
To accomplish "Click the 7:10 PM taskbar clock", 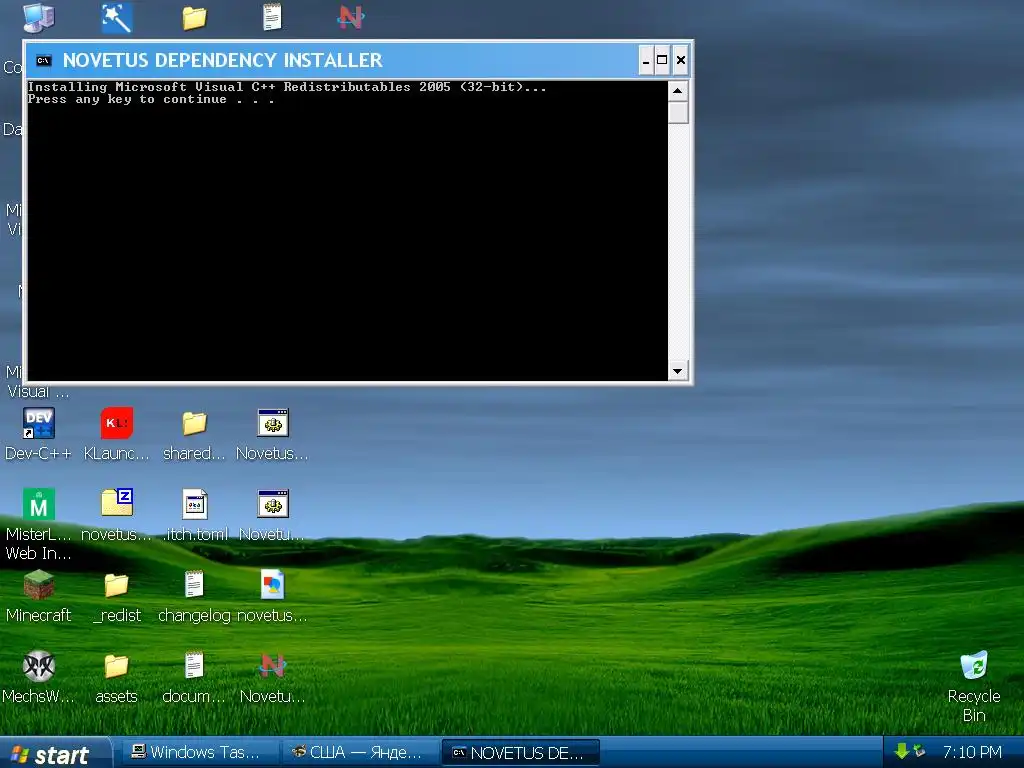I will click(972, 752).
